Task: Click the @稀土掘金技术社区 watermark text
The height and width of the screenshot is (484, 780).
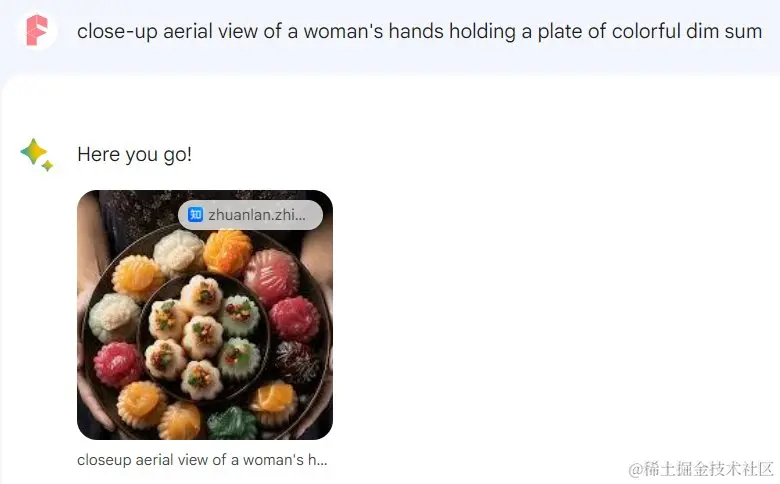Action: [701, 469]
